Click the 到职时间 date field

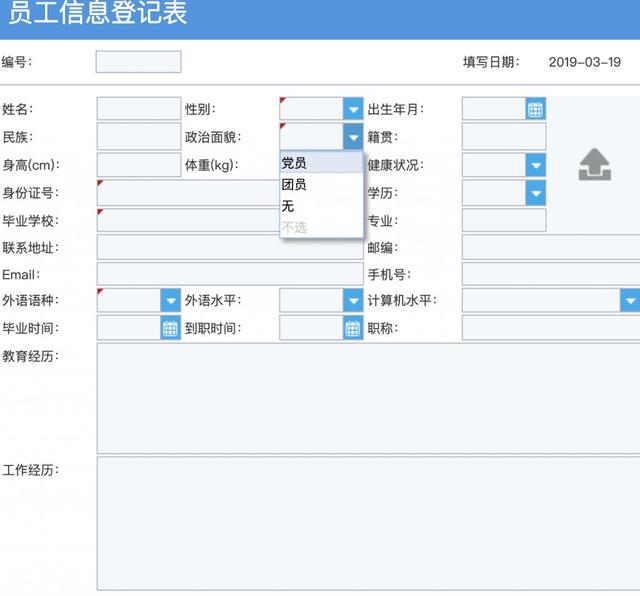pyautogui.click(x=311, y=328)
